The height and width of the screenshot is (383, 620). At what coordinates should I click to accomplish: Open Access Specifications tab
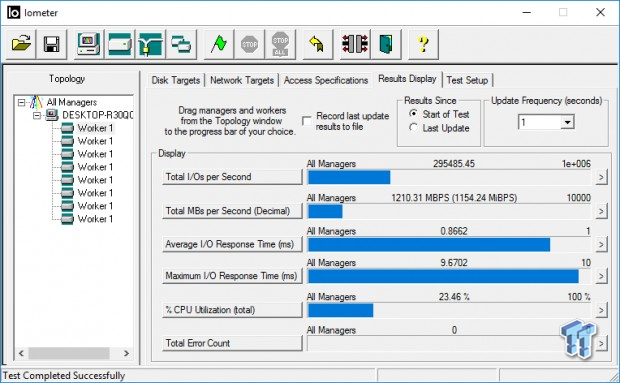pos(326,80)
